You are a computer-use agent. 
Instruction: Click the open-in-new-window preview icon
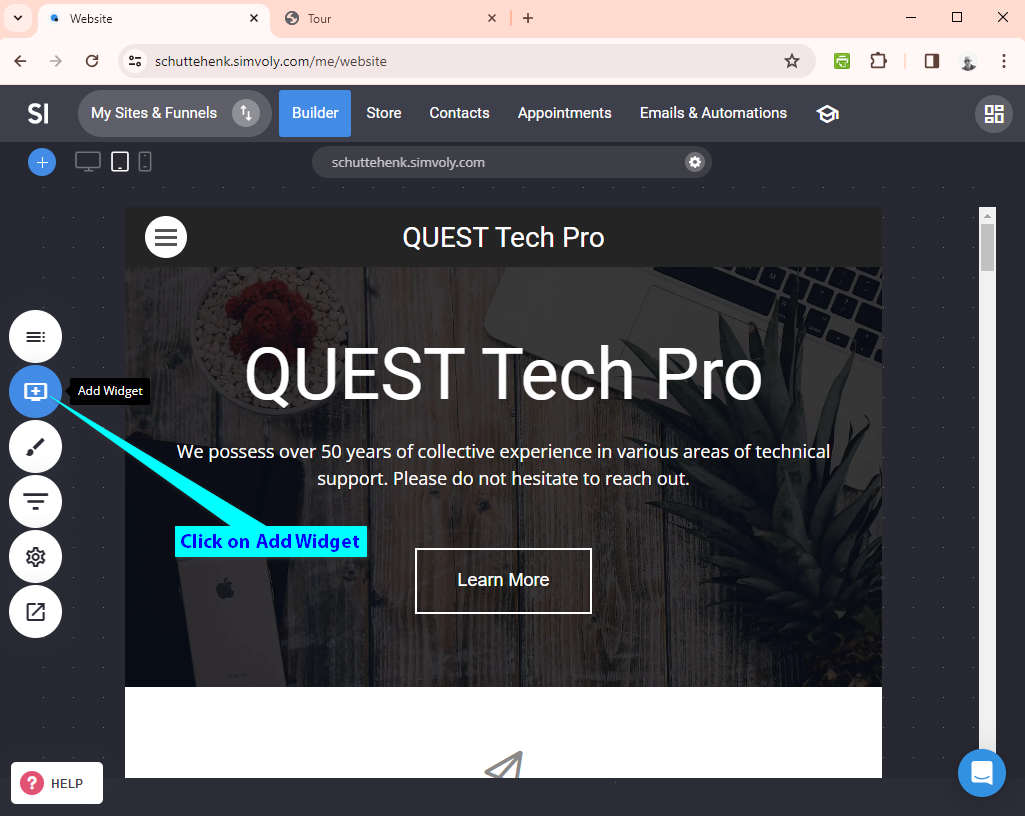(35, 611)
